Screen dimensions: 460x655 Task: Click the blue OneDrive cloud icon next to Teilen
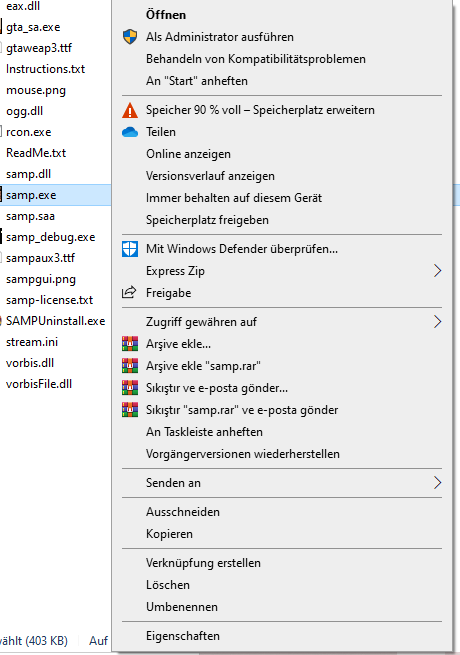tap(130, 132)
